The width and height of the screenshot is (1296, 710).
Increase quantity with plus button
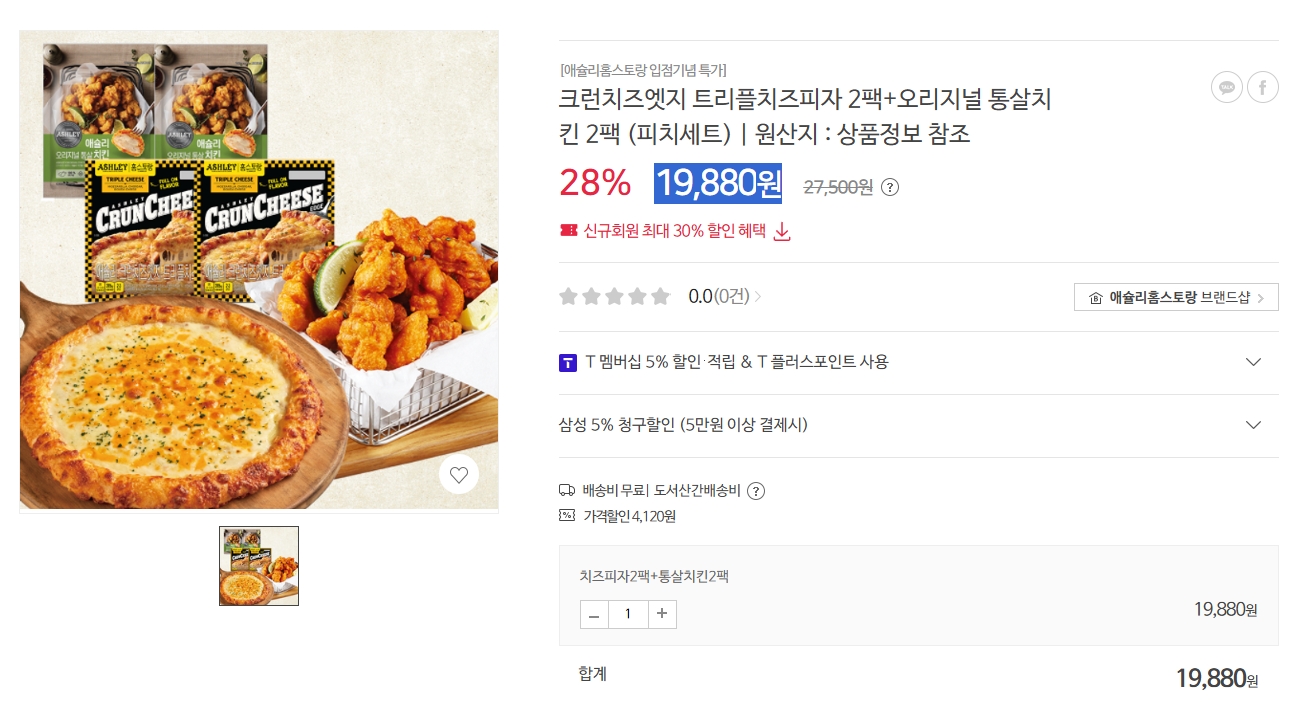(x=662, y=614)
